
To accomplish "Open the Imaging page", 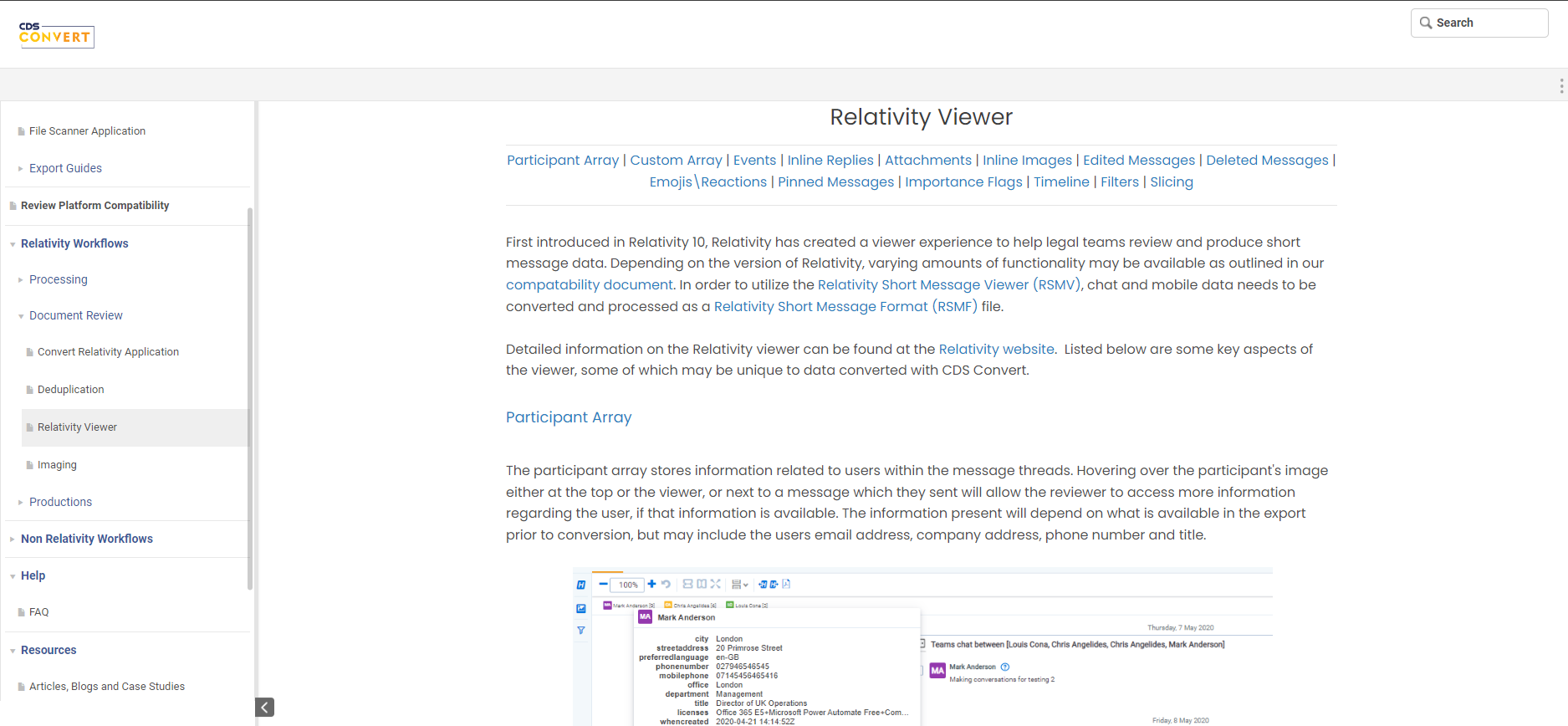I will point(57,465).
